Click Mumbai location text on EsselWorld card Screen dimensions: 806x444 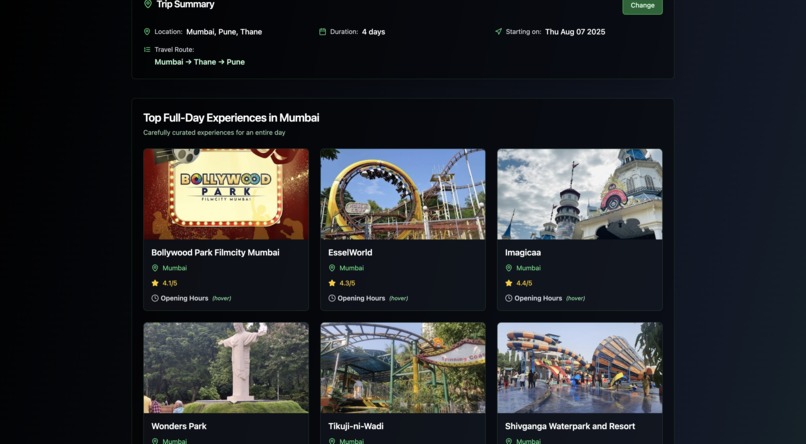pyautogui.click(x=352, y=268)
